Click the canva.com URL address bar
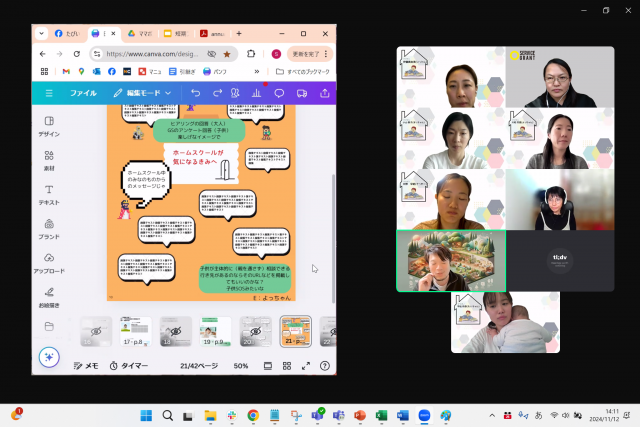 coord(152,54)
